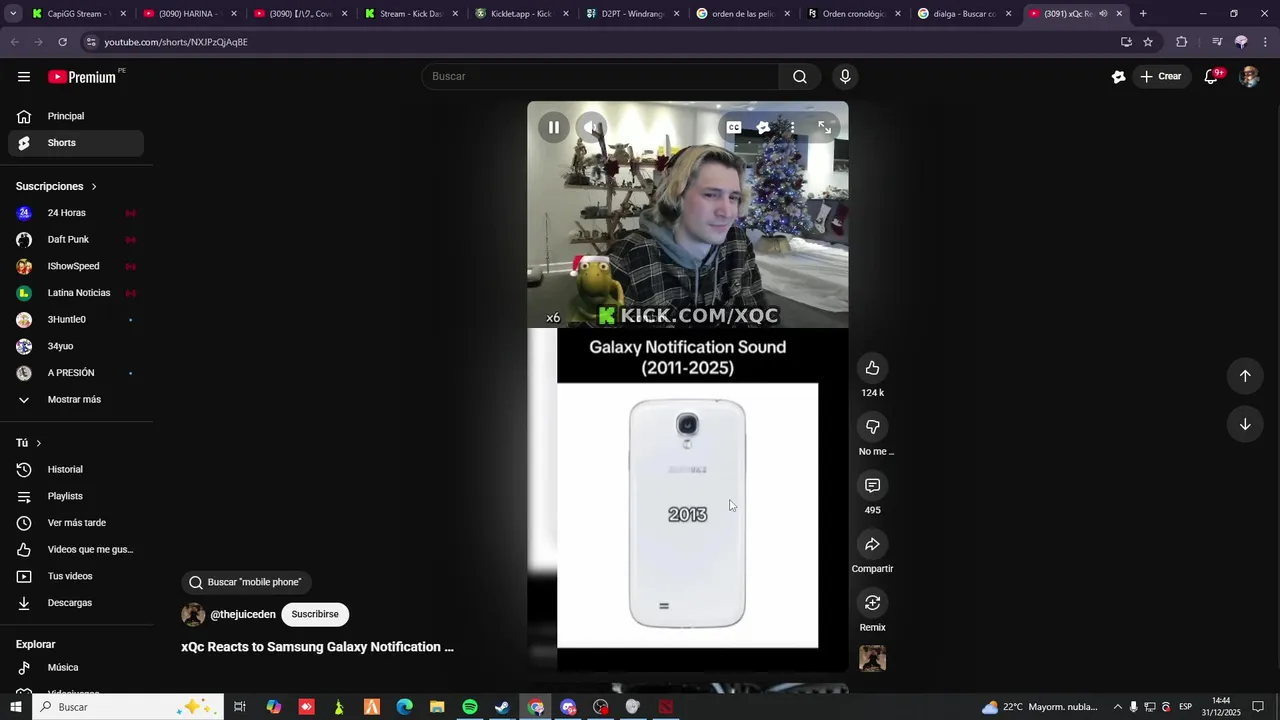Image resolution: width=1280 pixels, height=720 pixels.
Task: Open the YouTube hamburger guide menu
Action: click(x=24, y=77)
